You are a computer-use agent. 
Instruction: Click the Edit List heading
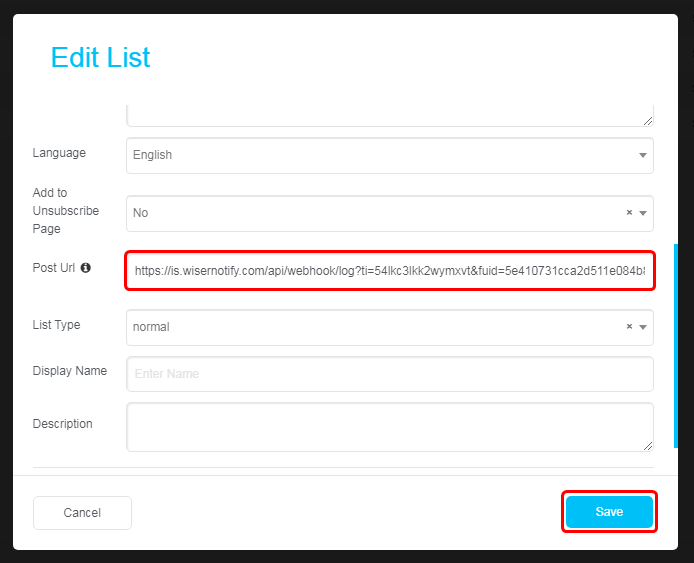[x=100, y=57]
